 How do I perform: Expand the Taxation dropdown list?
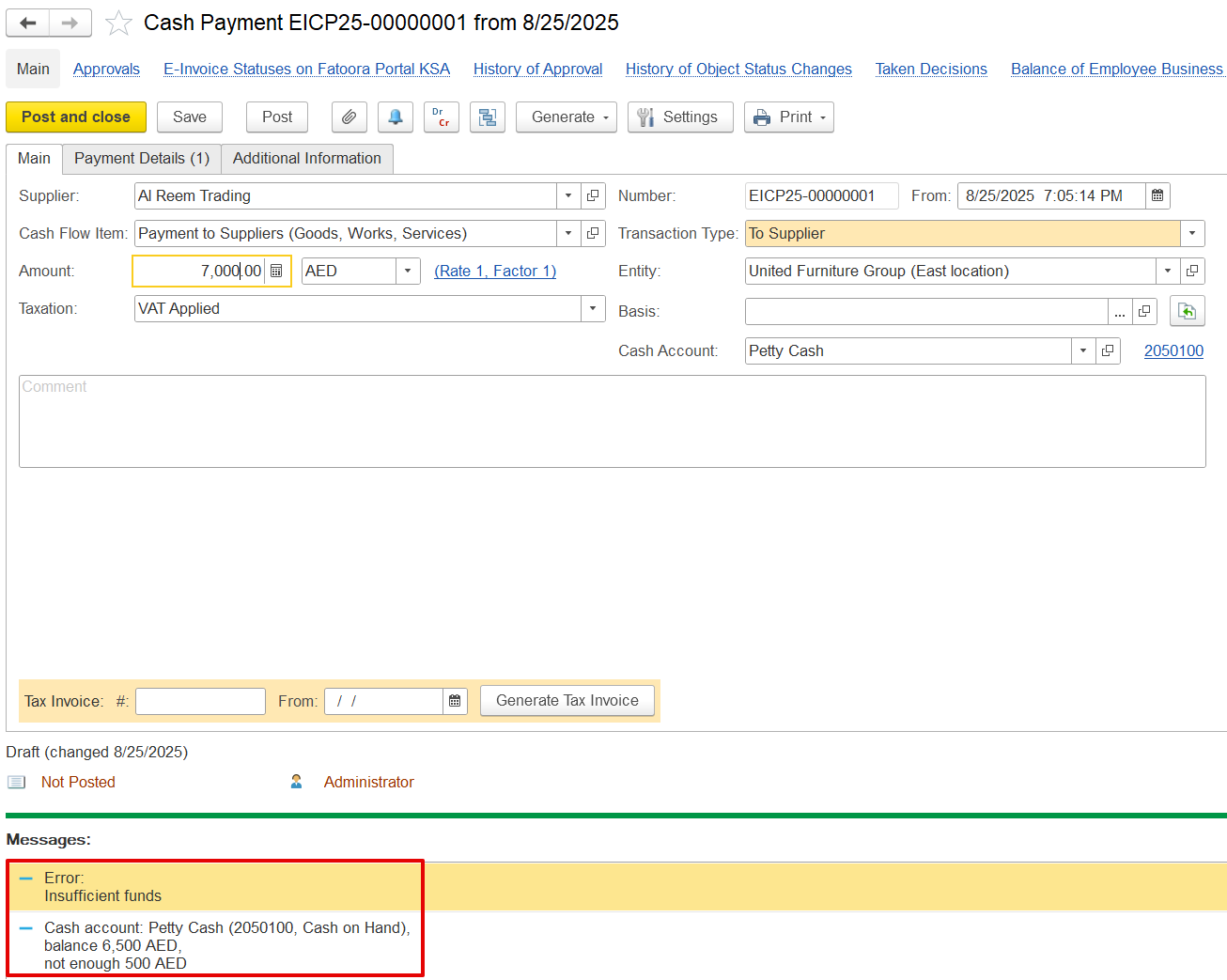(x=593, y=309)
